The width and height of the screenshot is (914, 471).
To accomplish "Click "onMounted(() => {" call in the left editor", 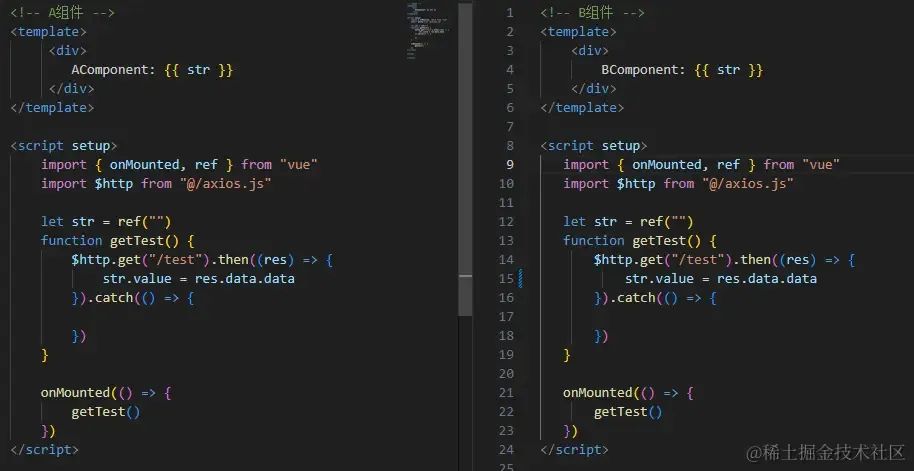I will 106,393.
